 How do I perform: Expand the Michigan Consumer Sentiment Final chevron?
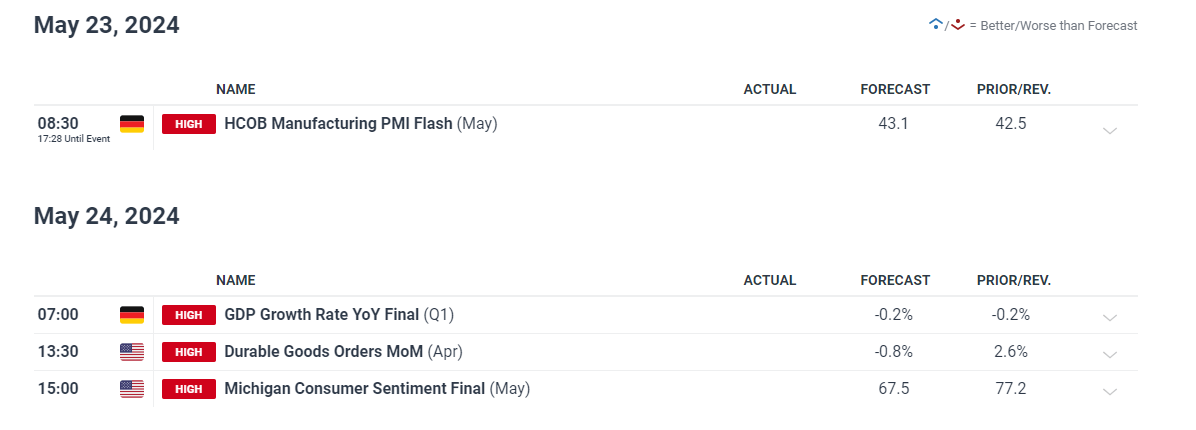click(1110, 392)
